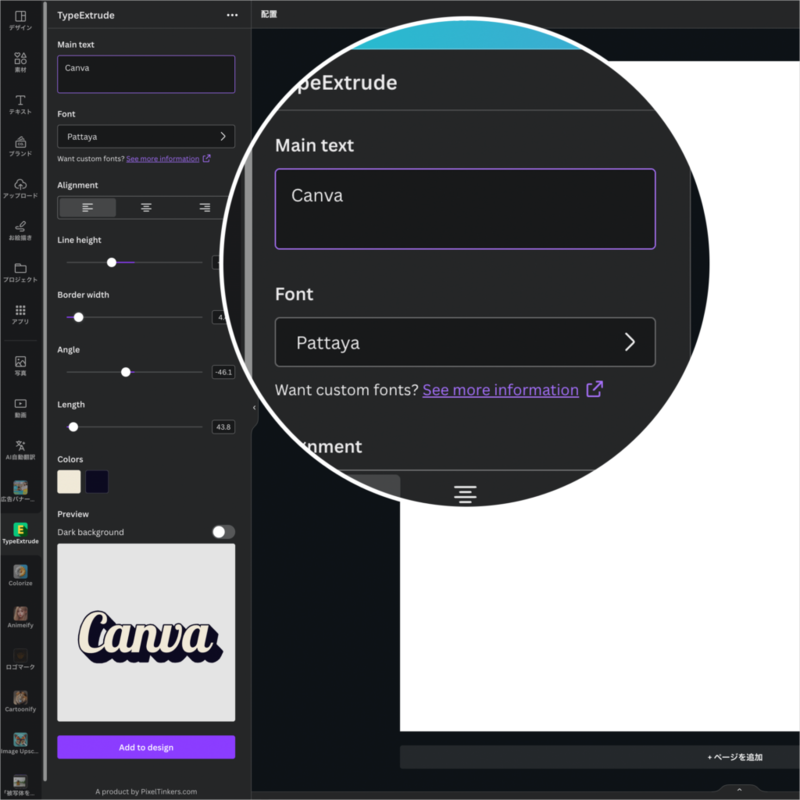800x800 pixels.
Task: Open the 配置 (Position) toolbar item
Action: click(x=269, y=14)
